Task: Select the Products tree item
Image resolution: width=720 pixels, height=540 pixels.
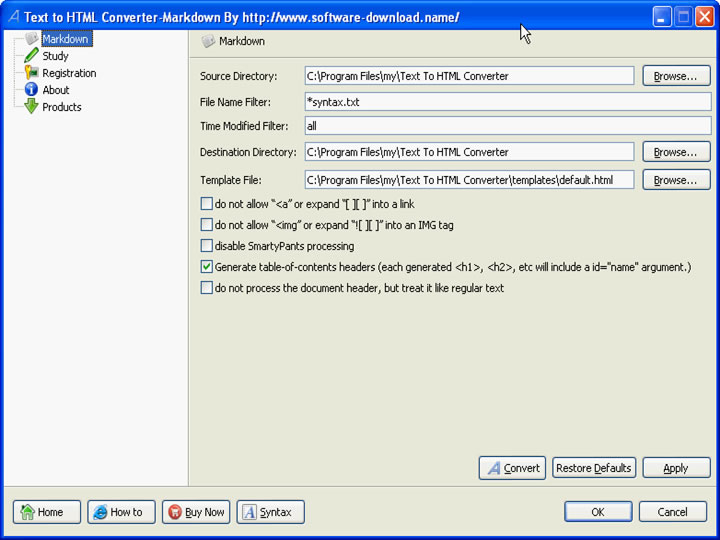Action: pos(62,107)
